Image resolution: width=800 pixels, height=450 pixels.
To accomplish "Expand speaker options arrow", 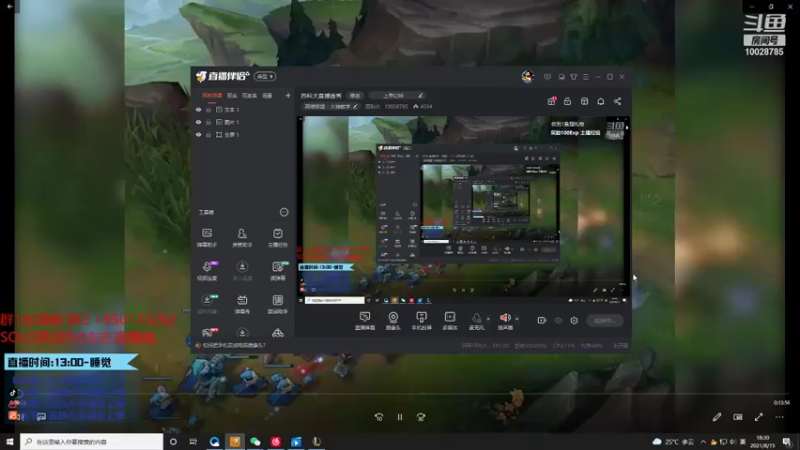I will click(x=517, y=319).
